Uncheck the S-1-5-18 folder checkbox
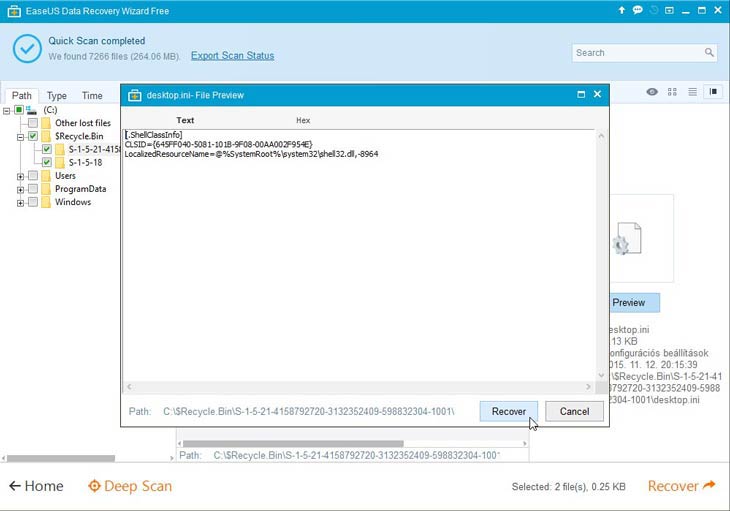The width and height of the screenshot is (730, 511). [46, 162]
